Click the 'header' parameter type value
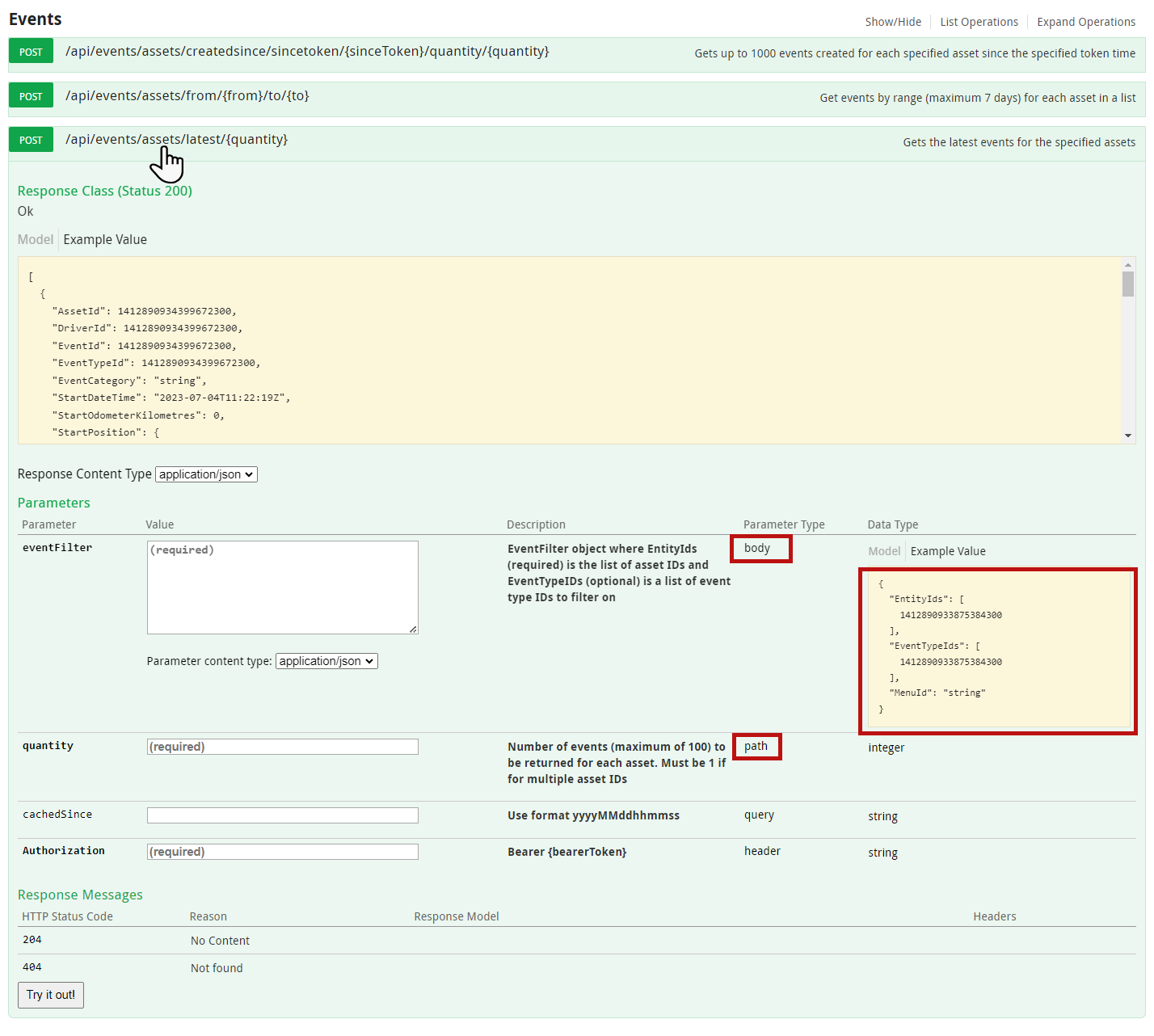 click(762, 851)
